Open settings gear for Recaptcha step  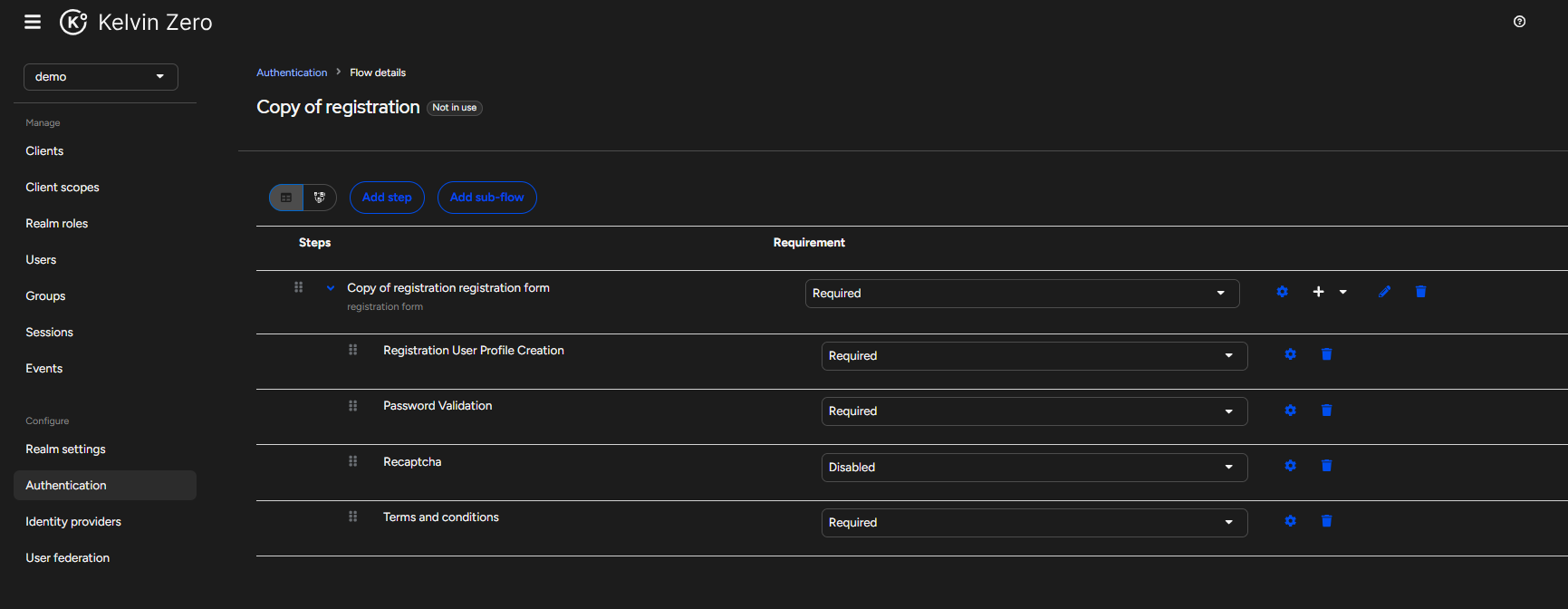[1290, 466]
